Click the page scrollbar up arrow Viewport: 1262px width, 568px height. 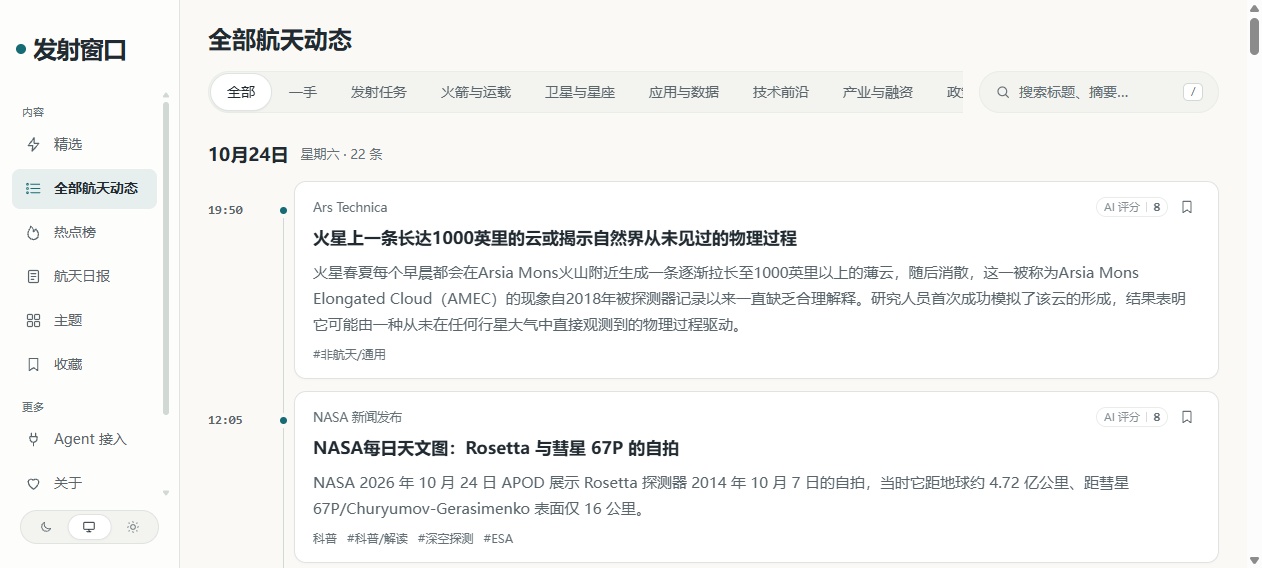(x=1254, y=8)
